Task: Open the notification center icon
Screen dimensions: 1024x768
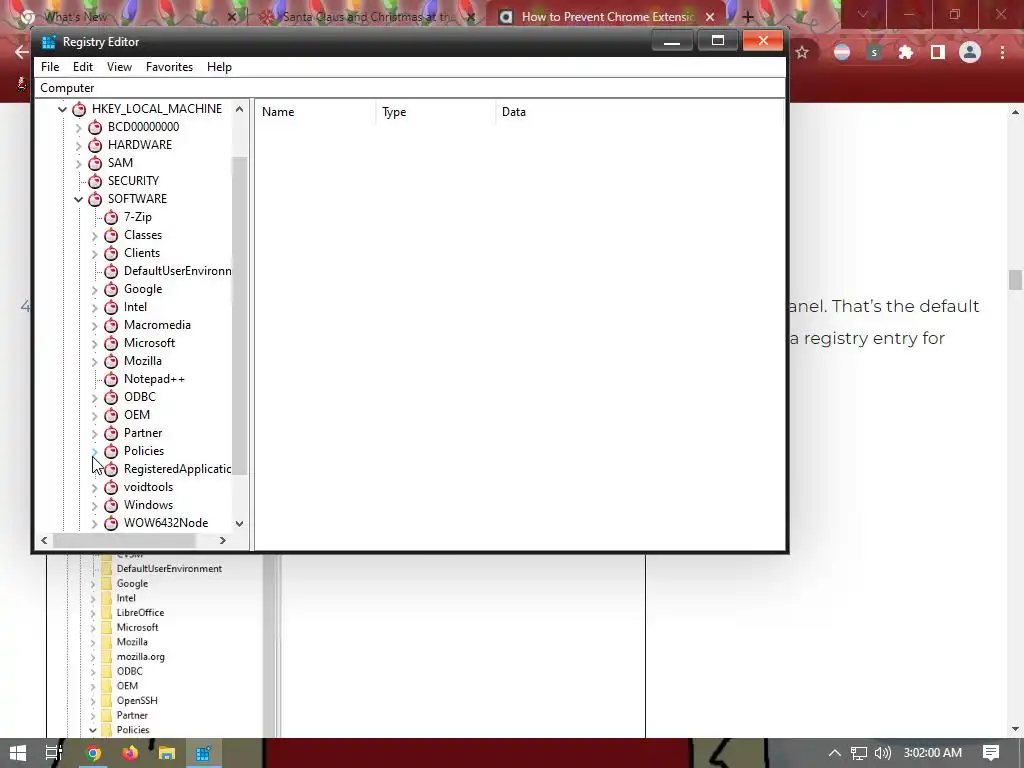Action: point(991,753)
